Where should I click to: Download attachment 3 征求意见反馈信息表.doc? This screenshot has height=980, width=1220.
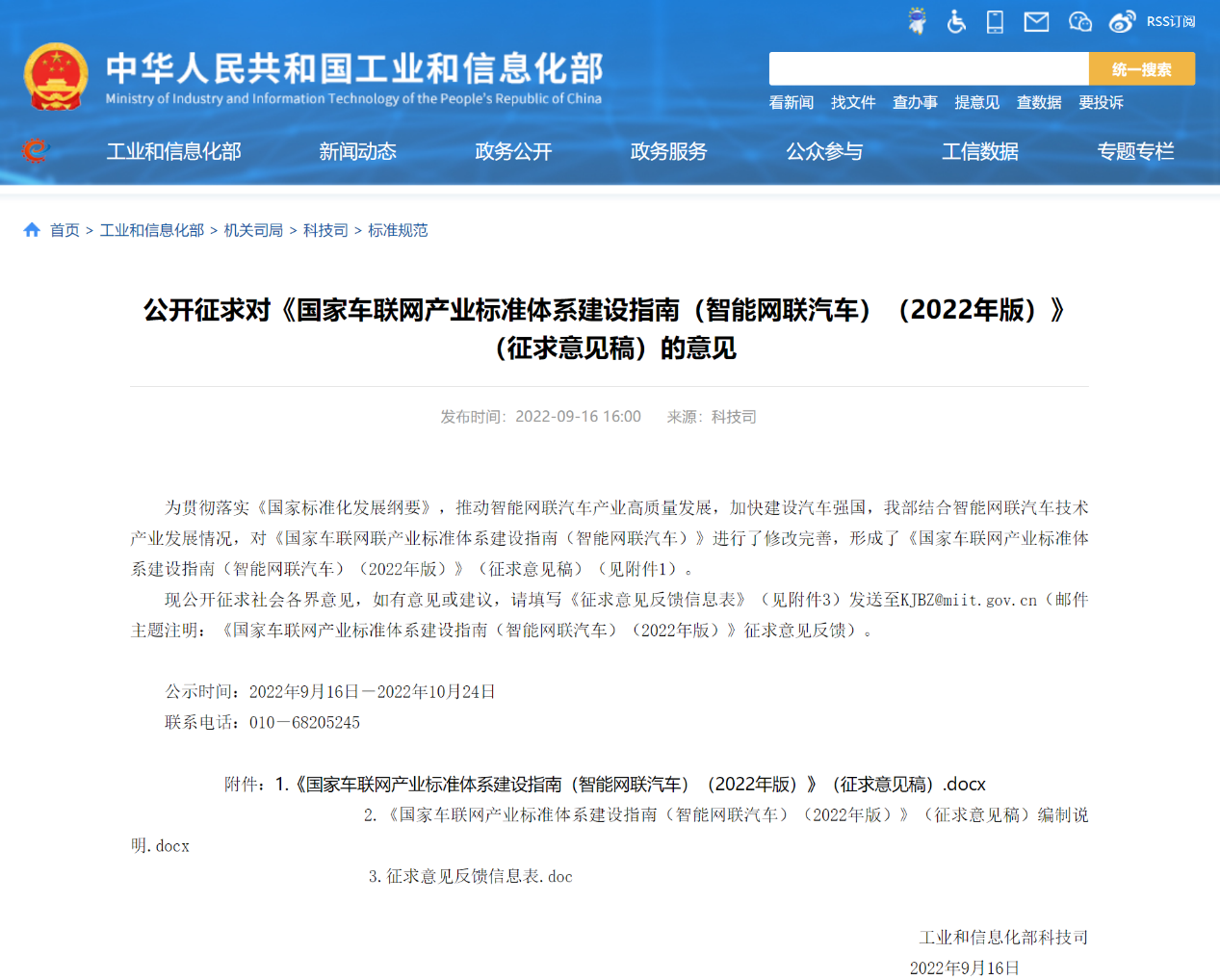tap(471, 876)
